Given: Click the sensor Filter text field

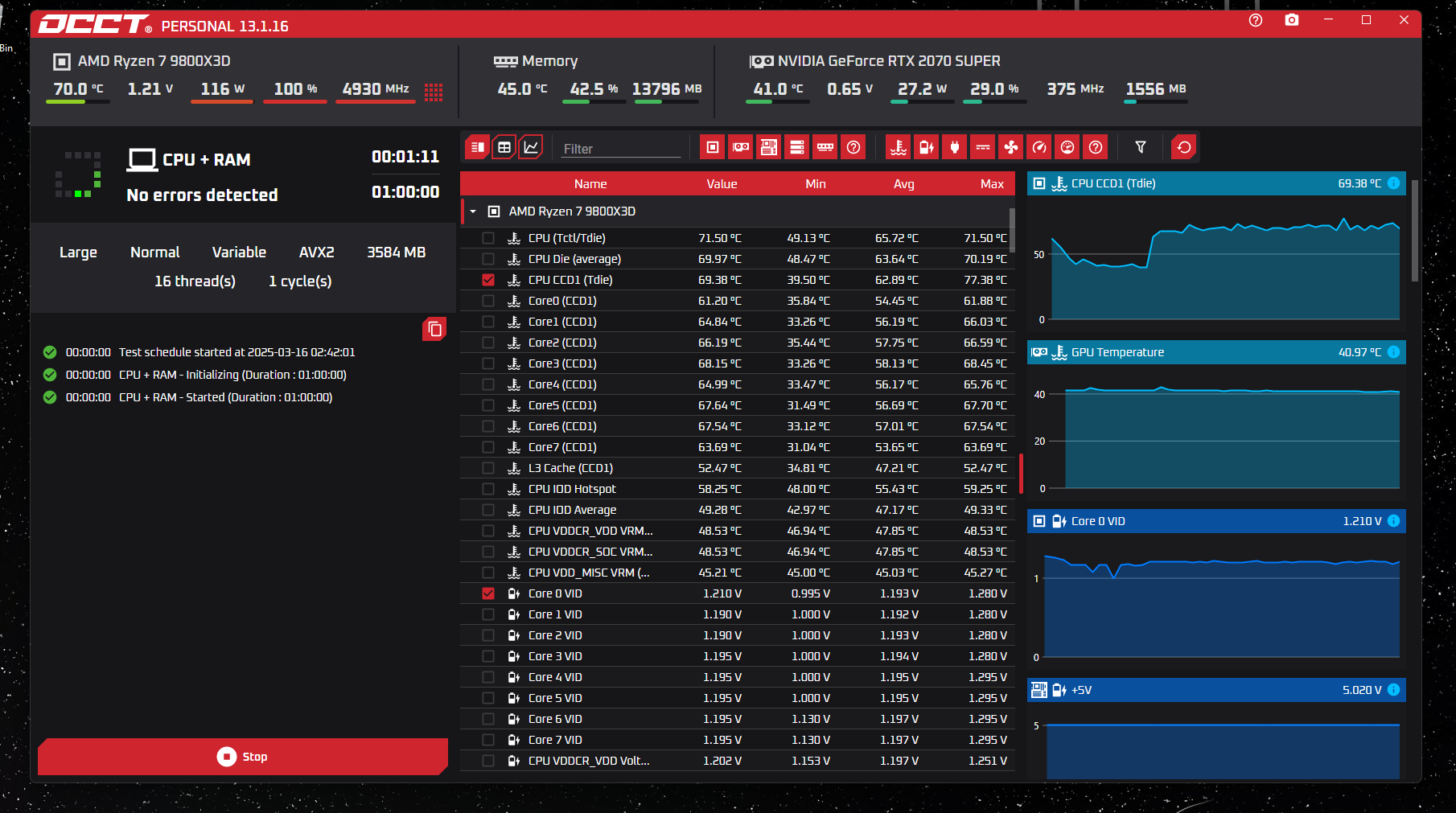Looking at the screenshot, I should 621,149.
